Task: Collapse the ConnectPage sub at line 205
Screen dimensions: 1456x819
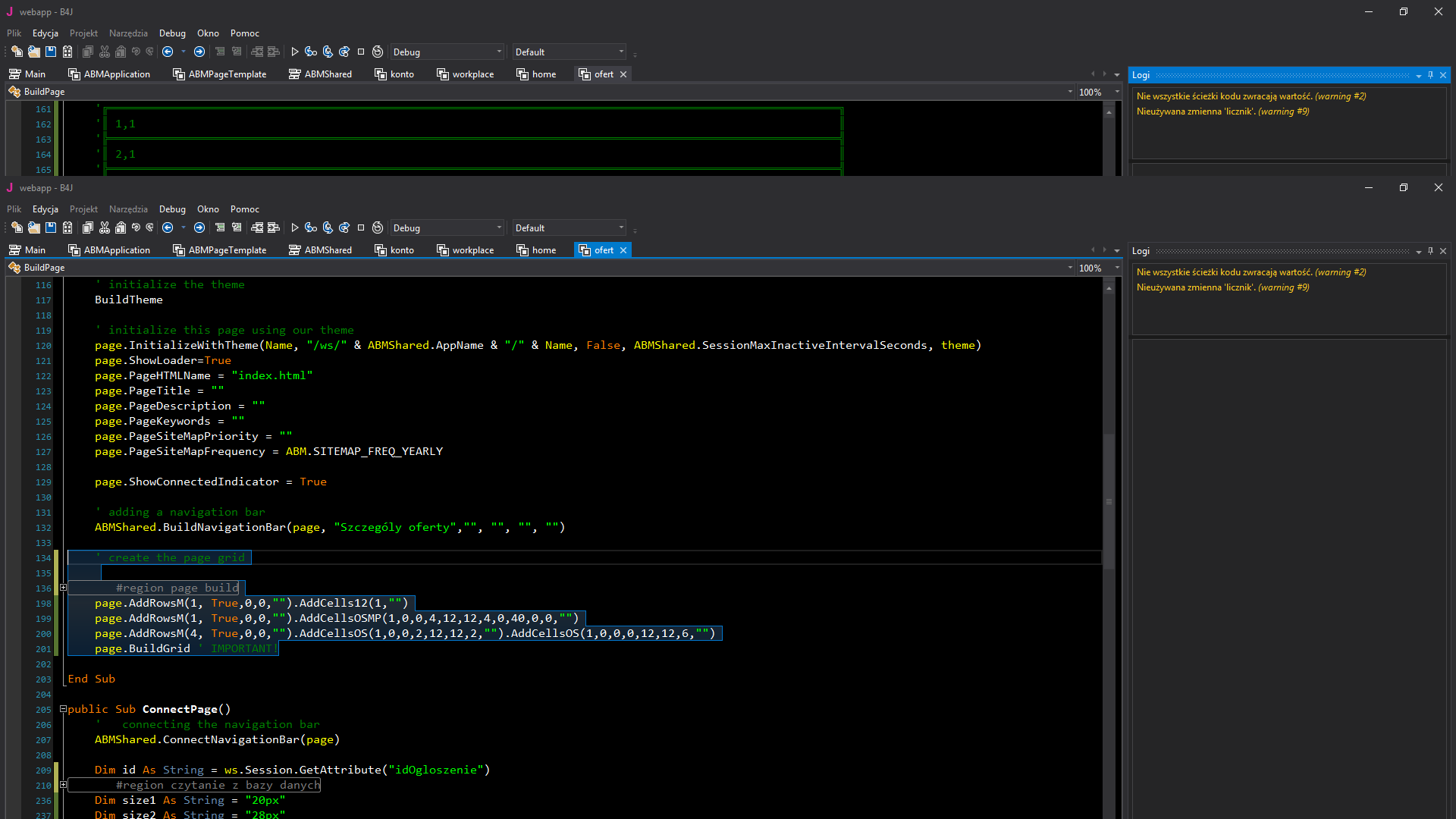Action: [64, 709]
